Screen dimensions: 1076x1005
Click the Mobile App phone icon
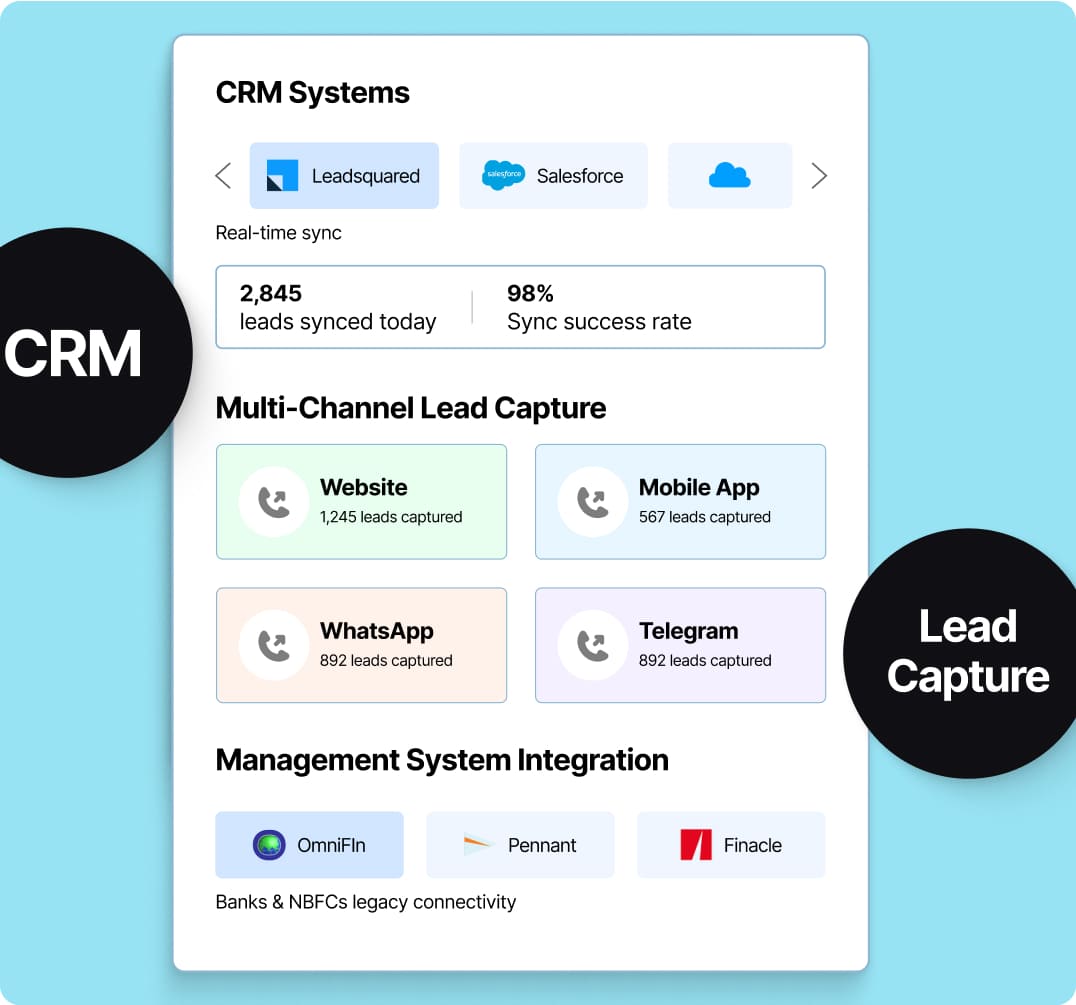[593, 501]
